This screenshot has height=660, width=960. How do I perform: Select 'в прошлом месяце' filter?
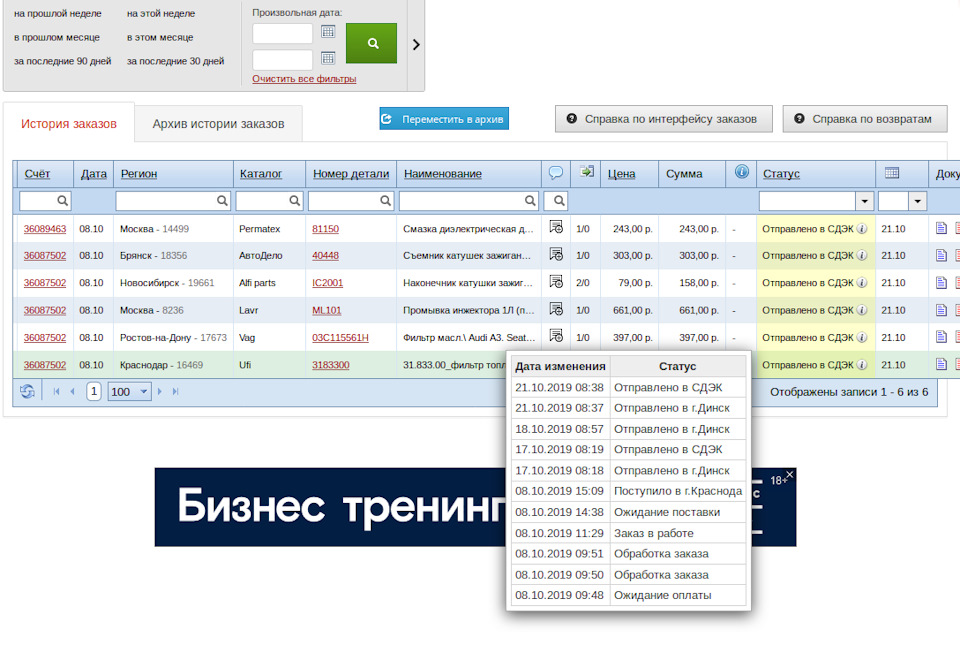57,37
